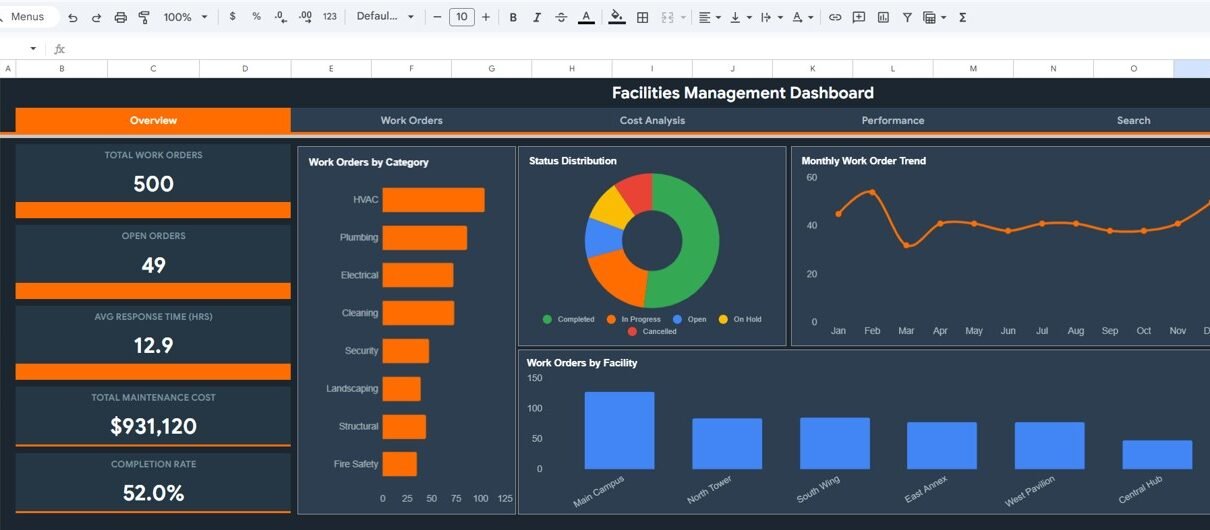Click the Print icon
1210x530 pixels.
click(121, 17)
